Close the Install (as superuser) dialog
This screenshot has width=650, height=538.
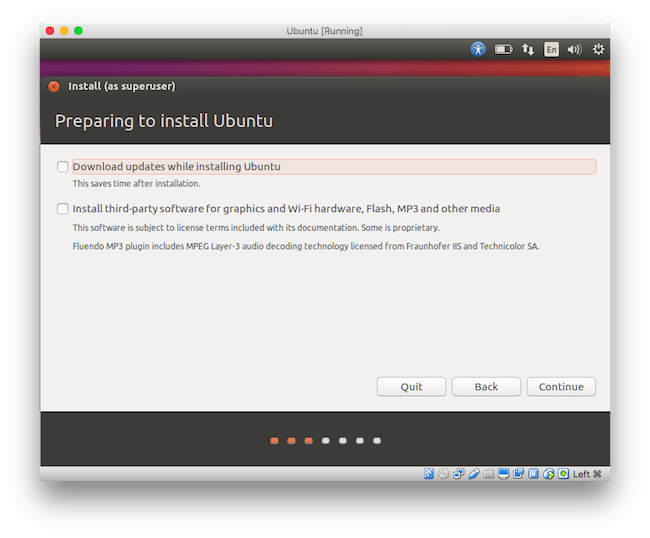click(x=54, y=86)
